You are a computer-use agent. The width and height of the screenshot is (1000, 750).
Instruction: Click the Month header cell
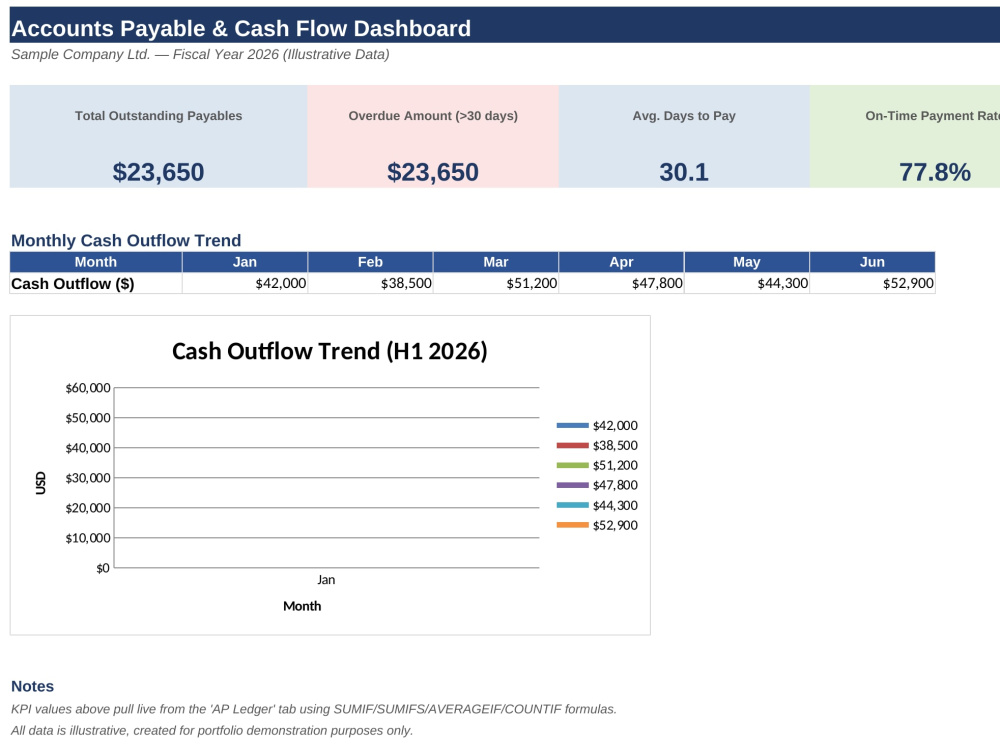[96, 262]
